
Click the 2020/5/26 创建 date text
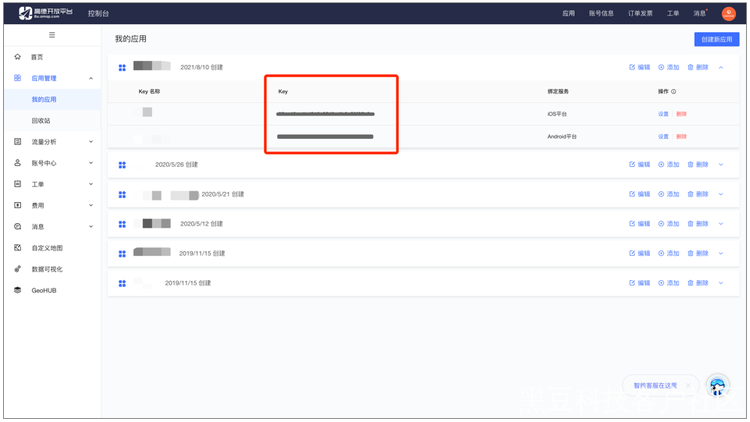176,165
